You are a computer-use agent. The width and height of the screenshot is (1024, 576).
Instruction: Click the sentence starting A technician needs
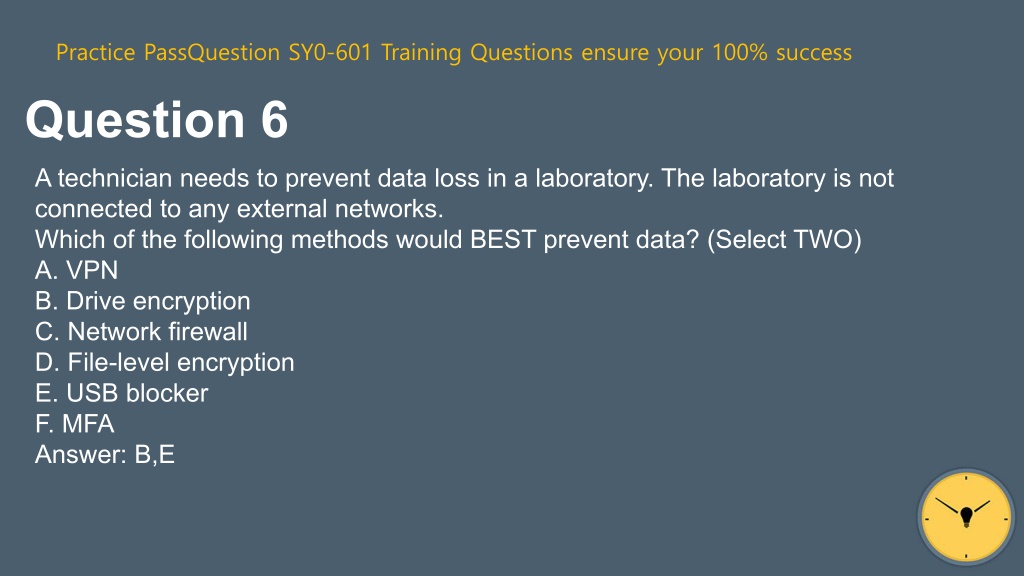click(x=344, y=178)
